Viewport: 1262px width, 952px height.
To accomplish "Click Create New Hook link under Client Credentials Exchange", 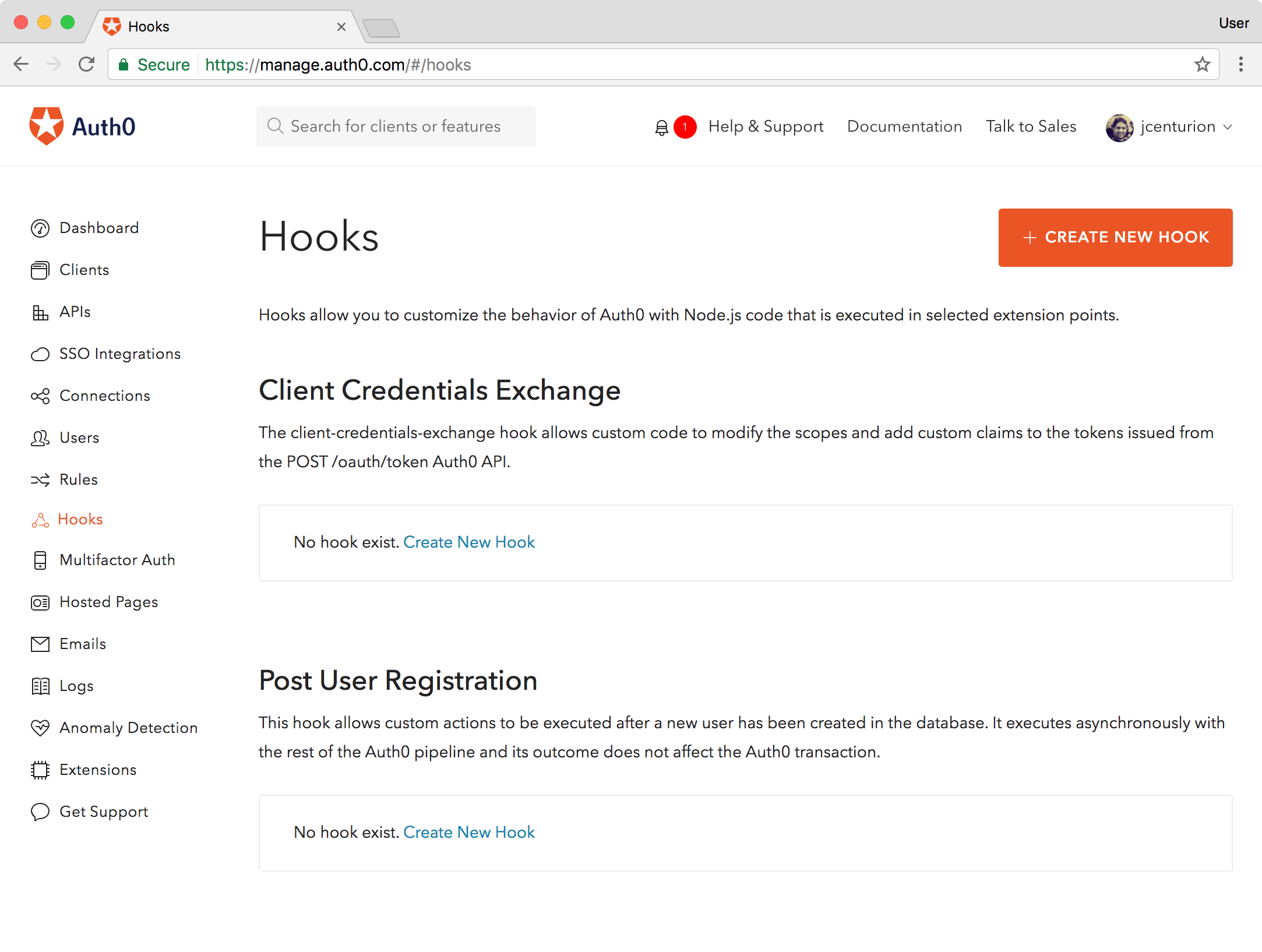I will 468,542.
